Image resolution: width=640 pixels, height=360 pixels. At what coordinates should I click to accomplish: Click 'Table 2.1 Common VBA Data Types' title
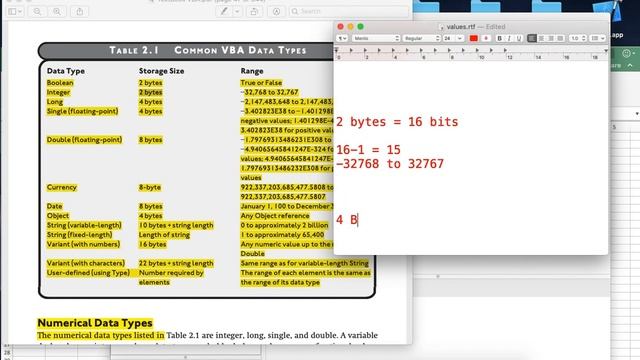click(x=208, y=50)
